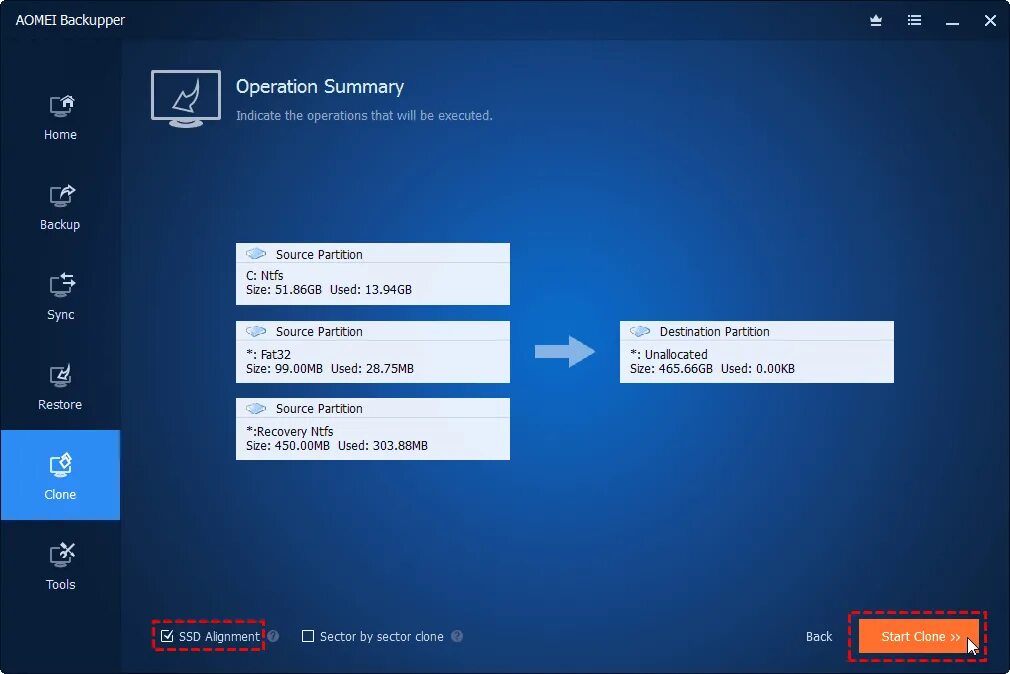
Task: Toggle the SSD Alignment checkbox
Action: tap(167, 636)
